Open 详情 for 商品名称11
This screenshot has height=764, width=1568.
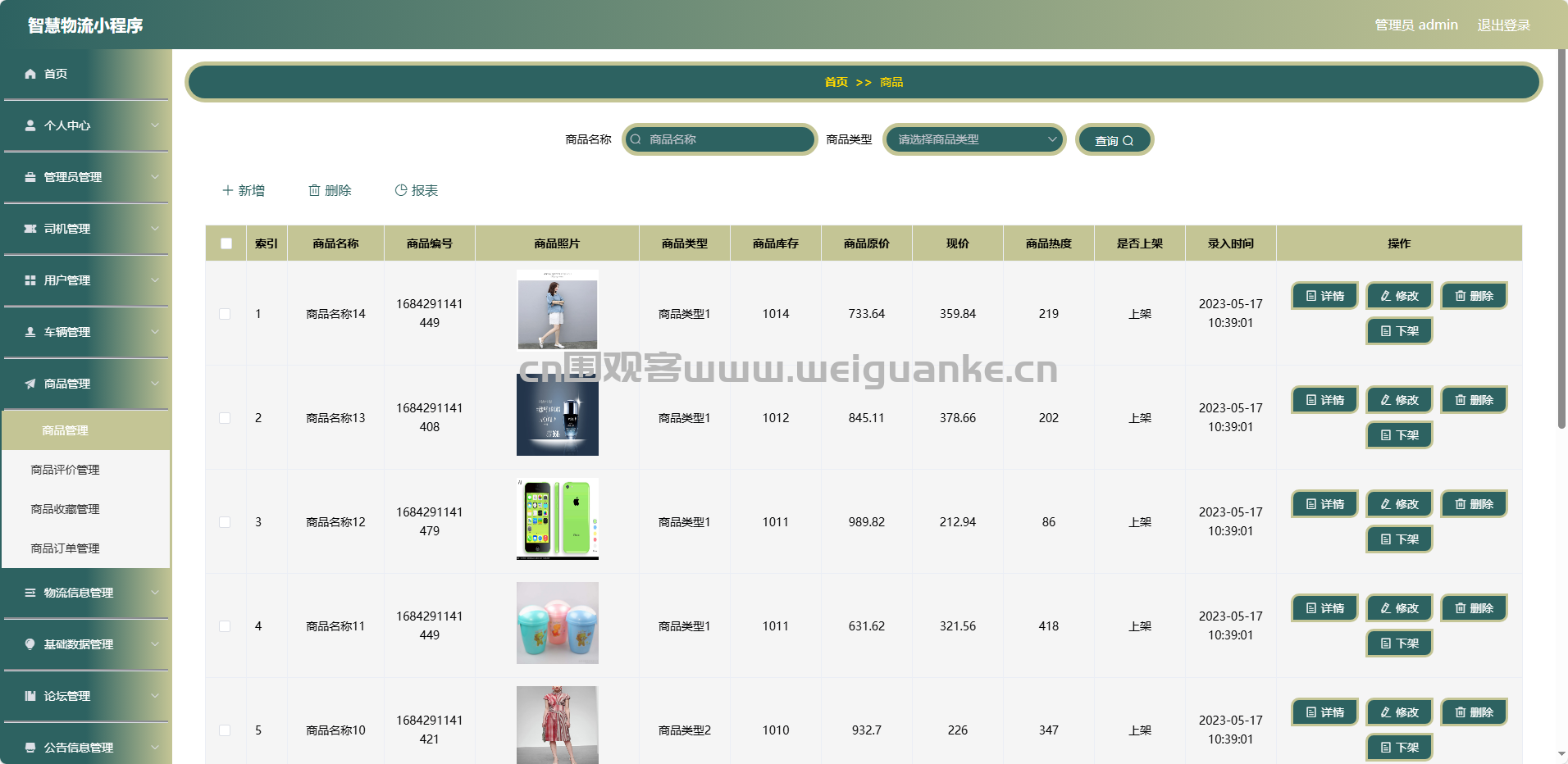pyautogui.click(x=1324, y=608)
